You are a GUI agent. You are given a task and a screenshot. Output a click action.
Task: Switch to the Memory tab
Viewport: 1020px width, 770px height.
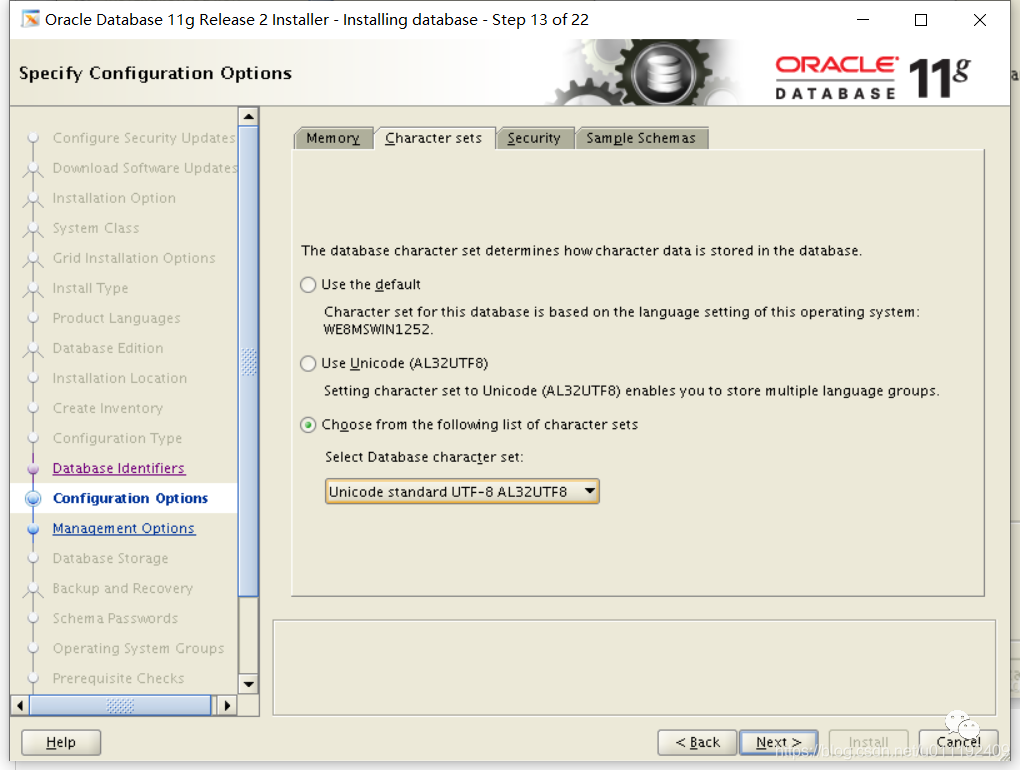click(333, 138)
